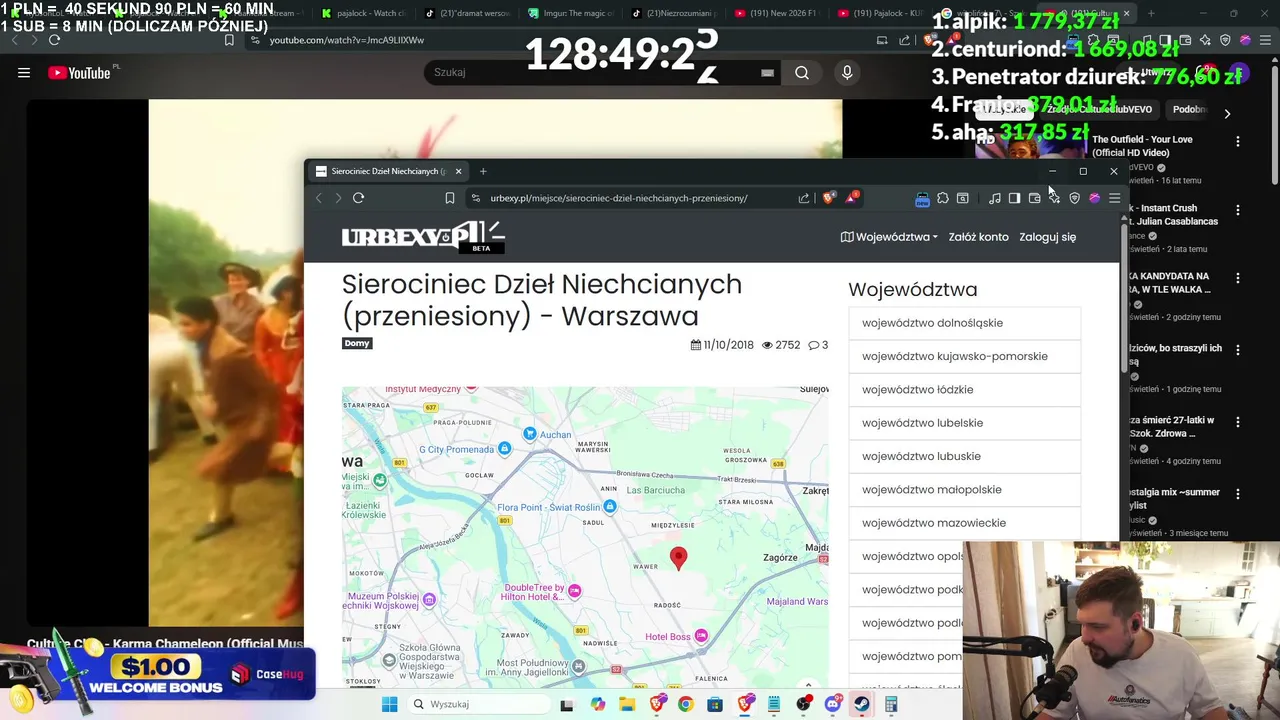Open browser extensions puzzle icon
The width and height of the screenshot is (1280, 720).
[x=943, y=198]
